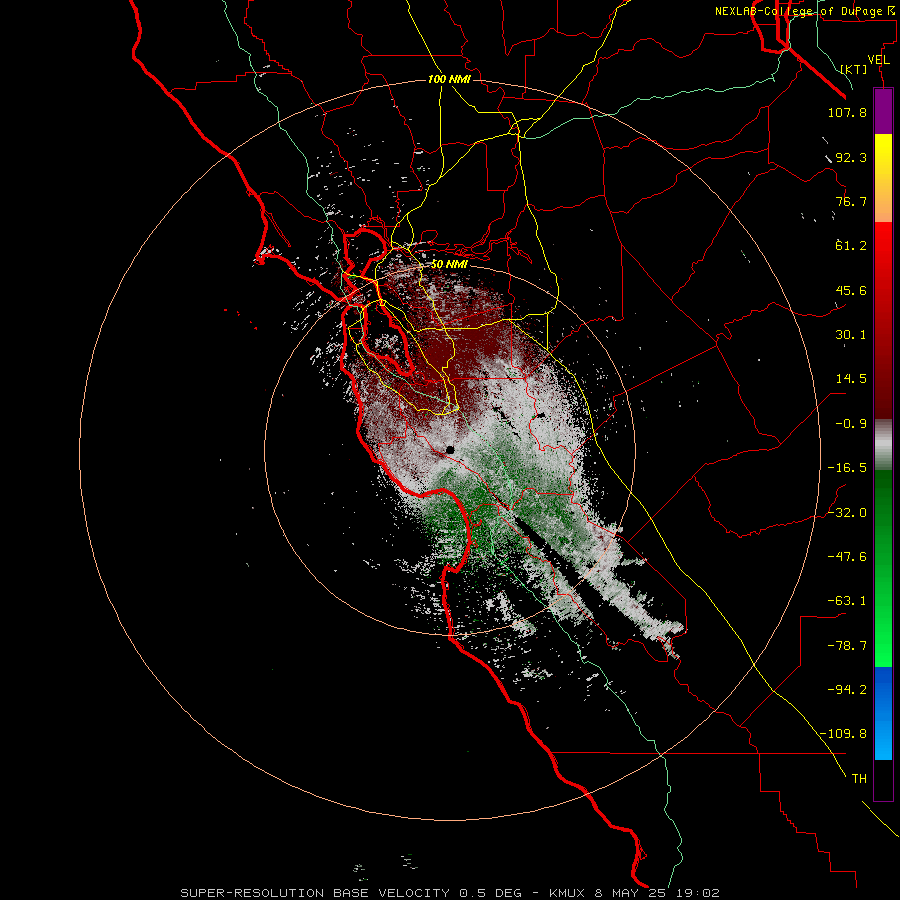This screenshot has width=900, height=900.
Task: Click the -63.1 scale label
Action: click(847, 601)
